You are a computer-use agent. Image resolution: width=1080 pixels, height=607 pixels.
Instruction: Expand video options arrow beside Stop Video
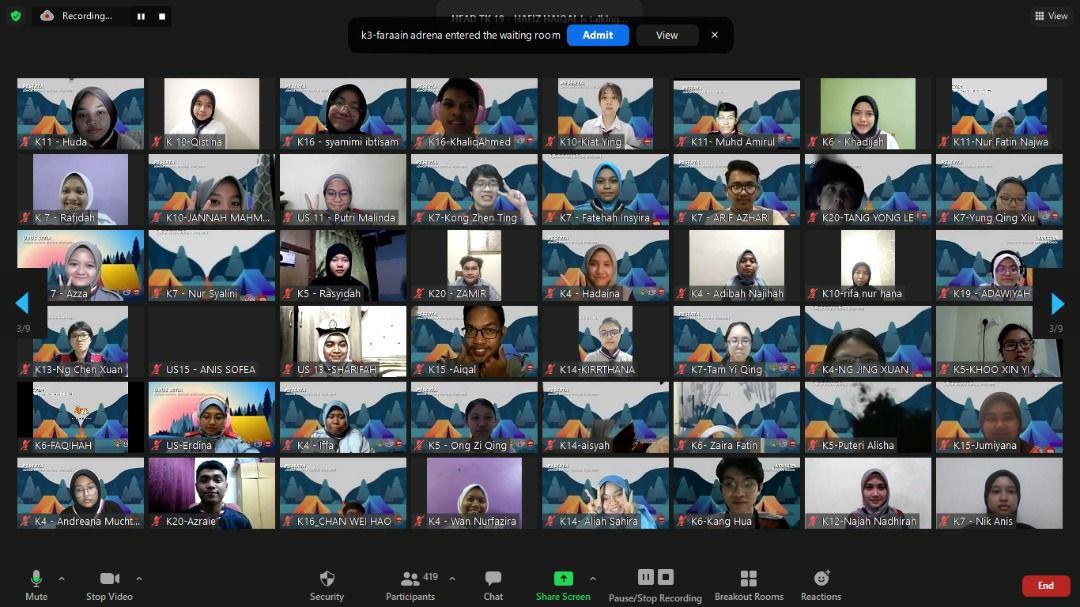click(139, 578)
